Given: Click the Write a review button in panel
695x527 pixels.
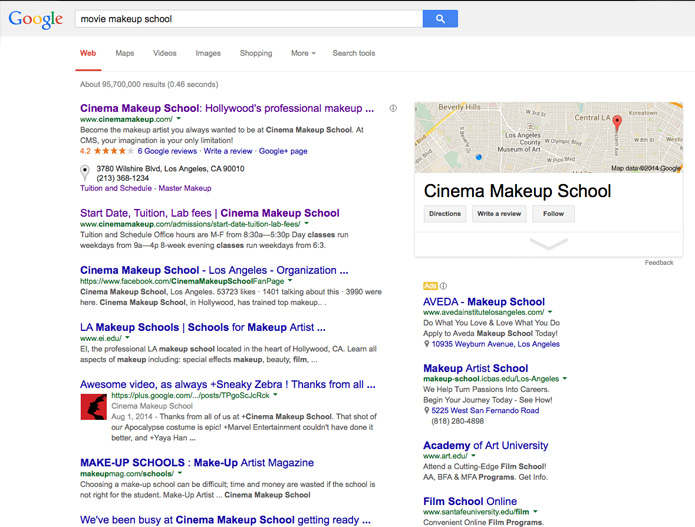Looking at the screenshot, I should 499,214.
